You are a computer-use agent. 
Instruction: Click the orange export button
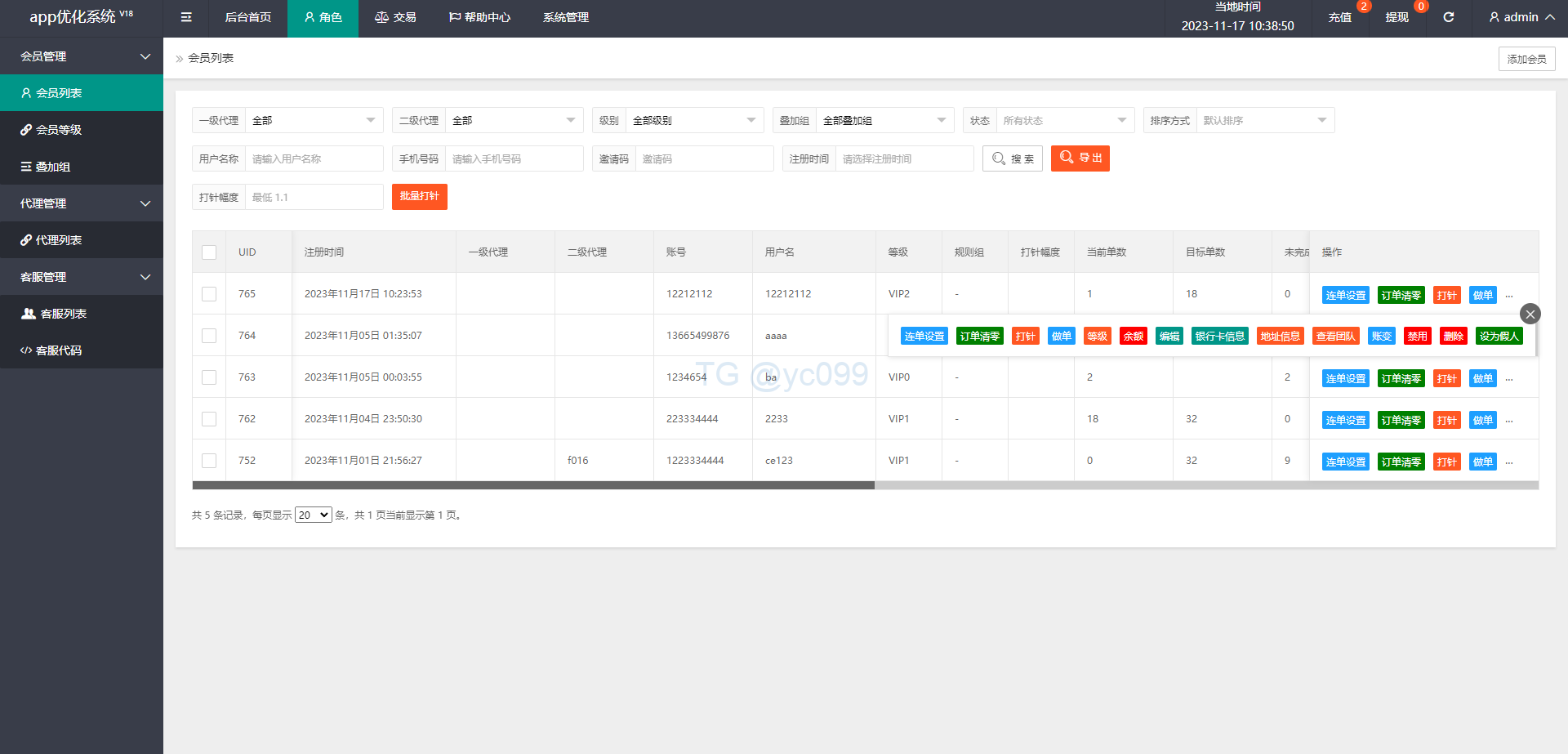point(1080,158)
